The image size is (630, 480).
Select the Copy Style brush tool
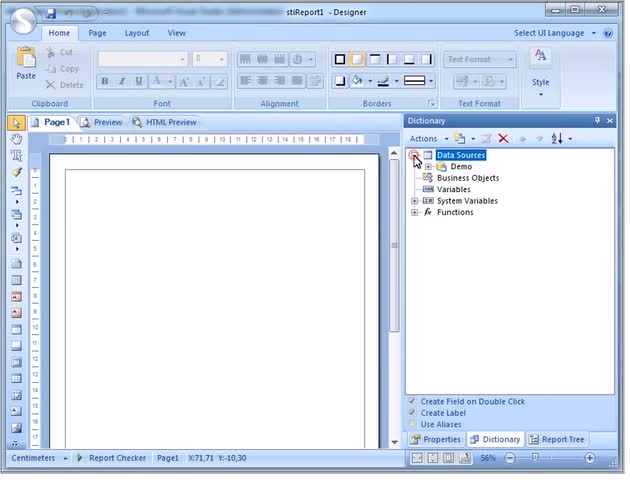16,172
